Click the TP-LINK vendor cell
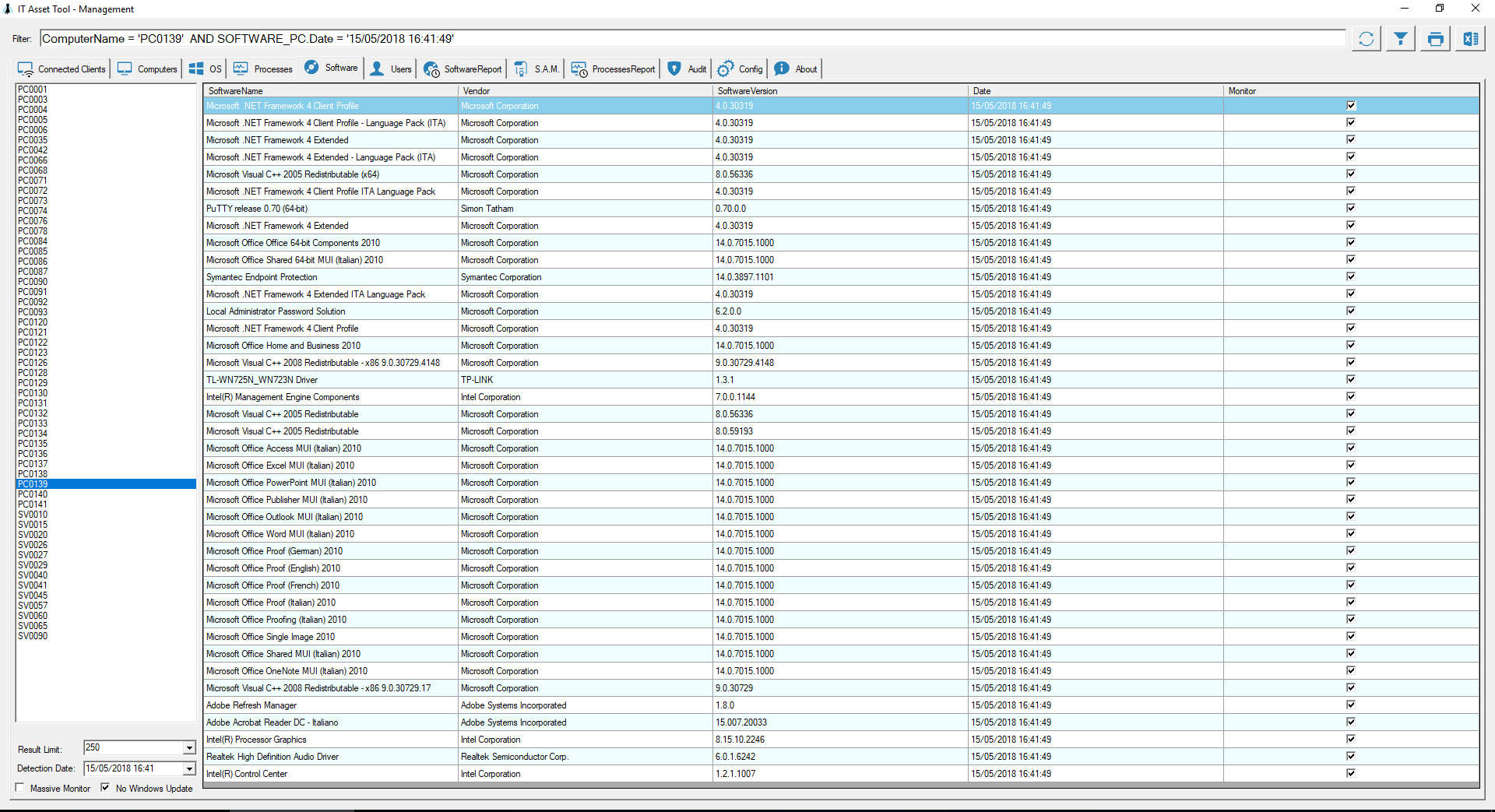Image resolution: width=1495 pixels, height=812 pixels. pyautogui.click(x=585, y=380)
